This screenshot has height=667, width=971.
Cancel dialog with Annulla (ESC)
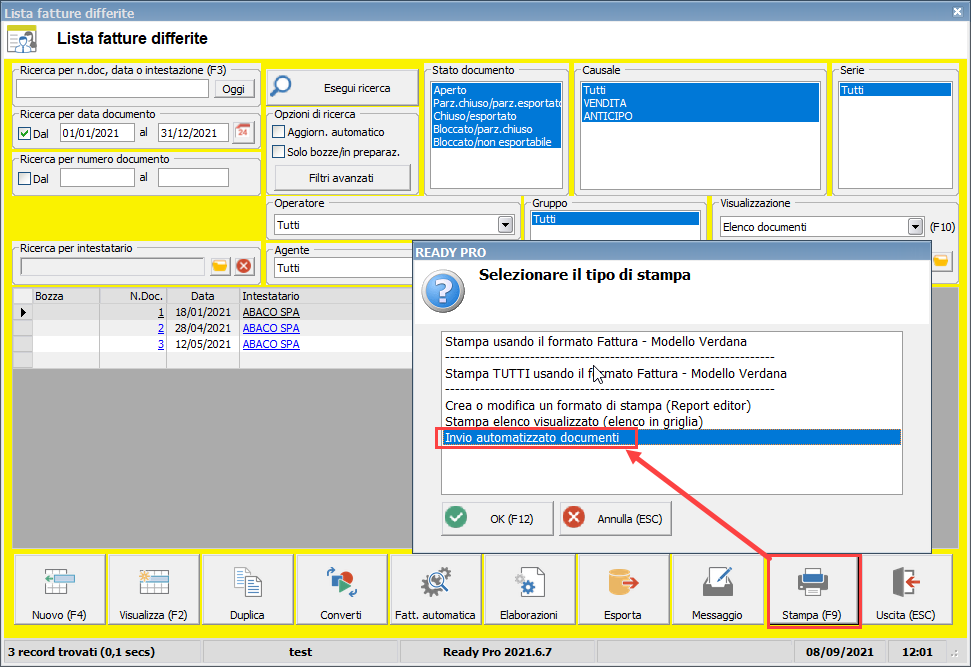pos(616,518)
